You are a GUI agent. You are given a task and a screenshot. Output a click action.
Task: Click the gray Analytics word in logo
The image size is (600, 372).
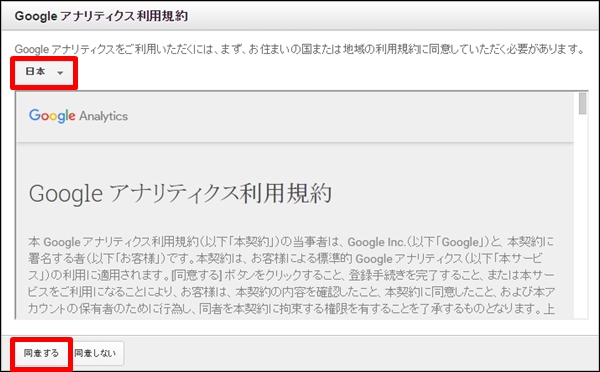coord(103,116)
